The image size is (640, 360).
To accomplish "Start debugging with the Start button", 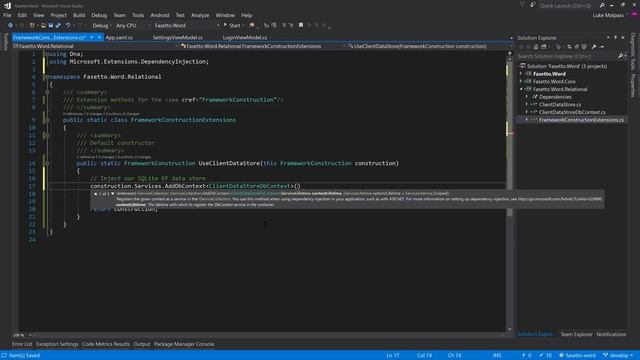I will point(232,25).
